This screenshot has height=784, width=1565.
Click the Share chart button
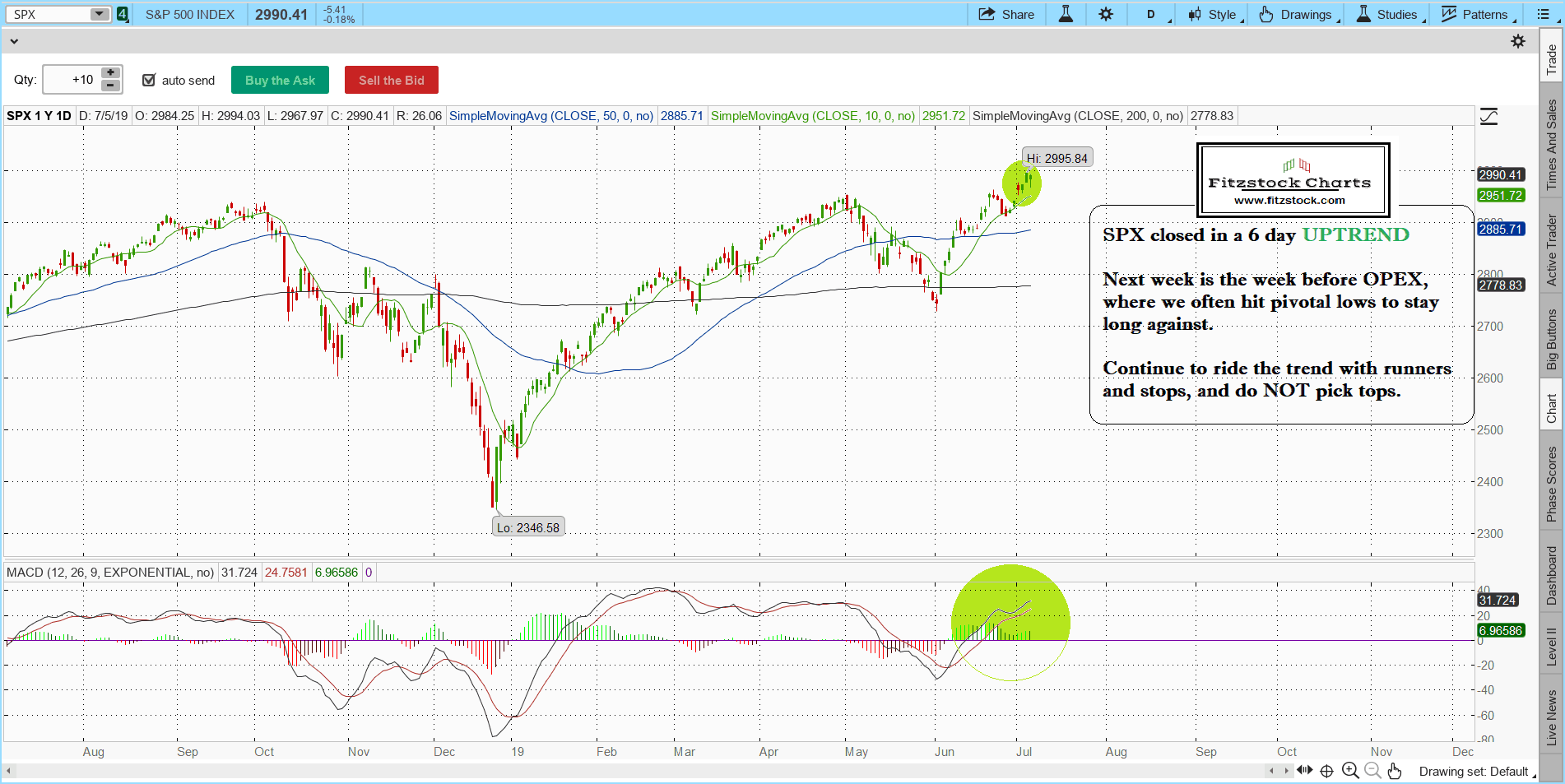[x=1005, y=14]
